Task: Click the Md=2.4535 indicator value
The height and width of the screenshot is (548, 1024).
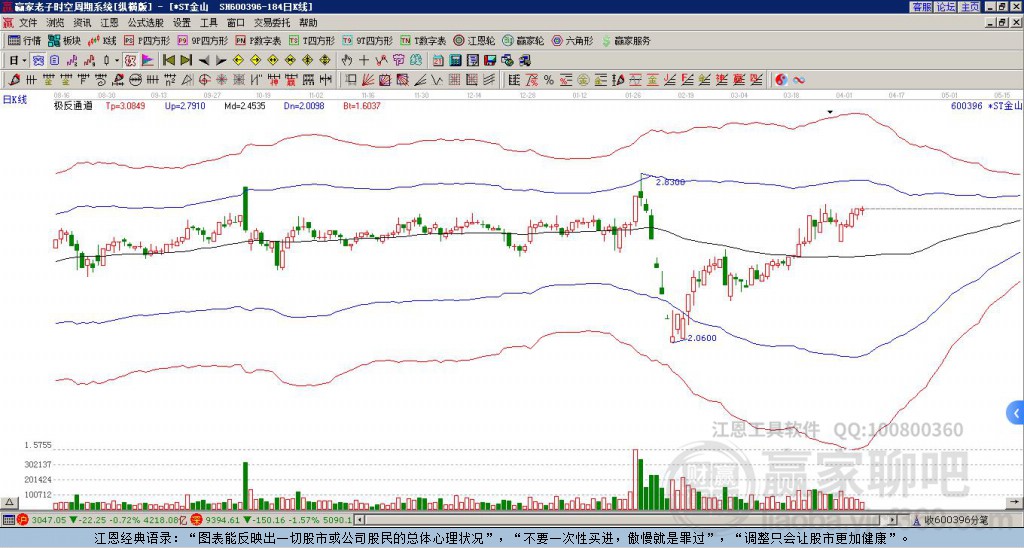Action: click(245, 106)
